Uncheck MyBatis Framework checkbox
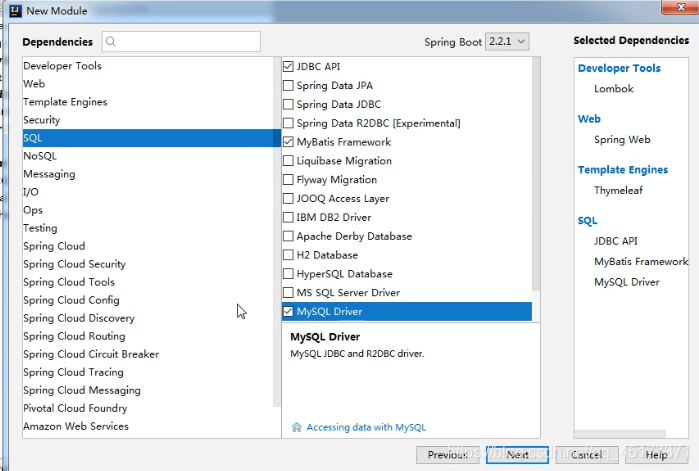 click(x=288, y=142)
